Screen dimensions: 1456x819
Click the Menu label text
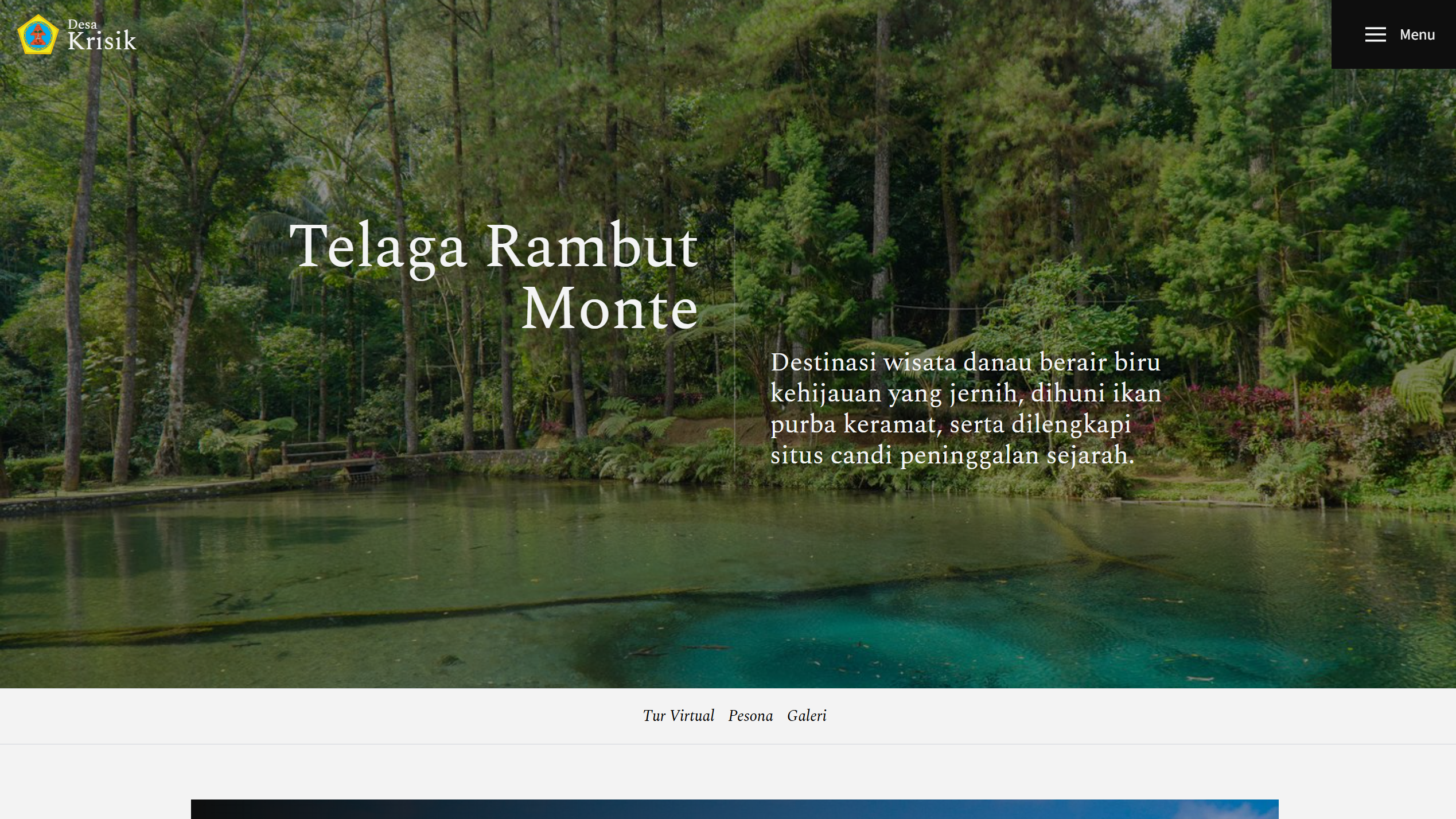click(x=1417, y=34)
